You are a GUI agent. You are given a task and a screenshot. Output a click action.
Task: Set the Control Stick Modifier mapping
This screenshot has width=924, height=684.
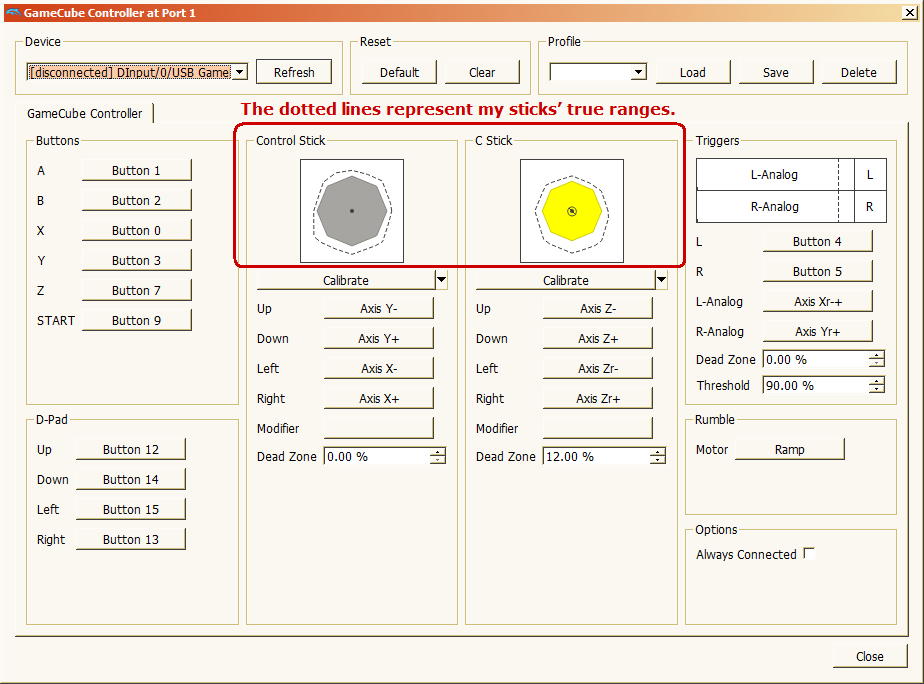(x=378, y=428)
